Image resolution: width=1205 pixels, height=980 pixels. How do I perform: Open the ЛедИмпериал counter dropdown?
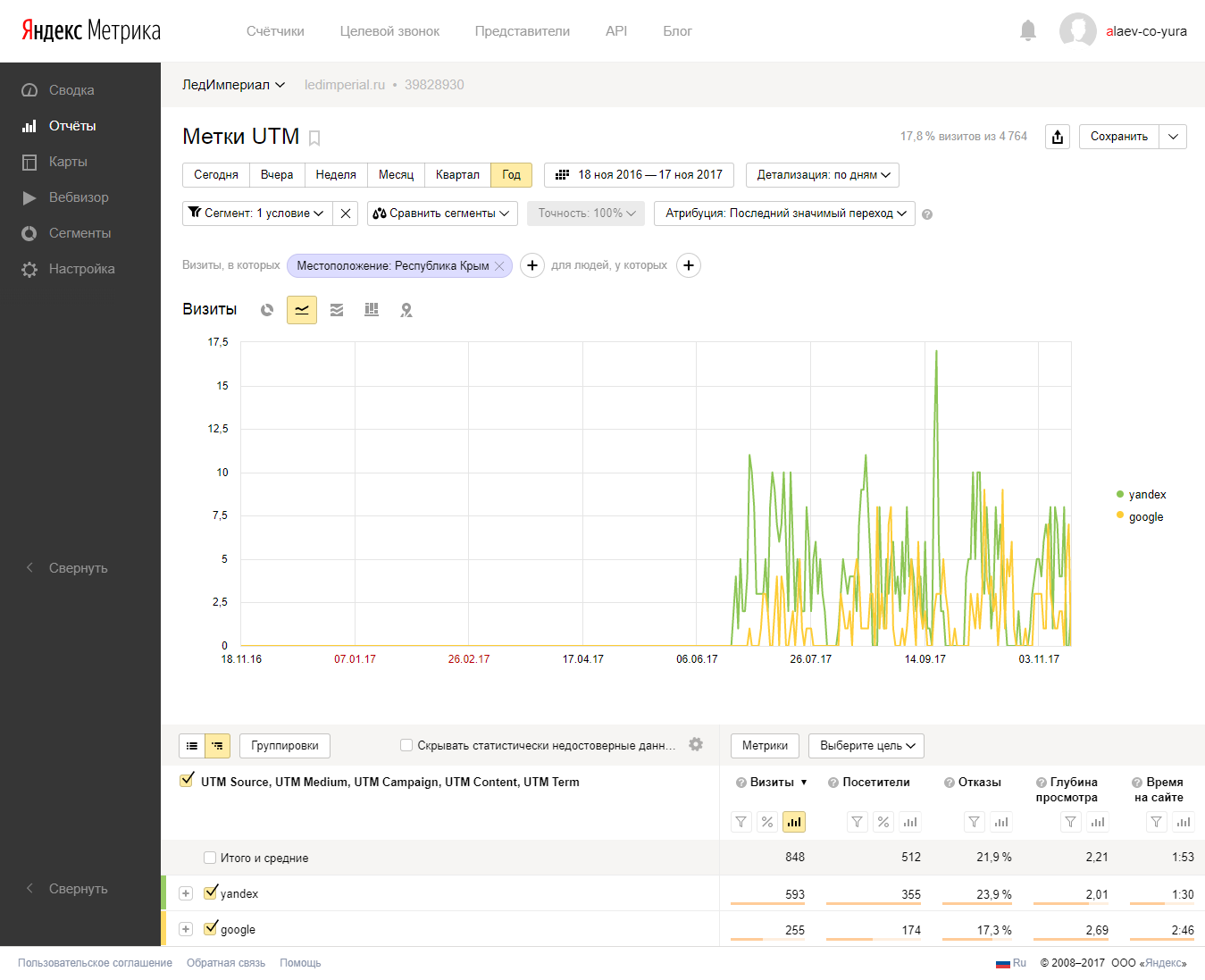click(x=233, y=85)
